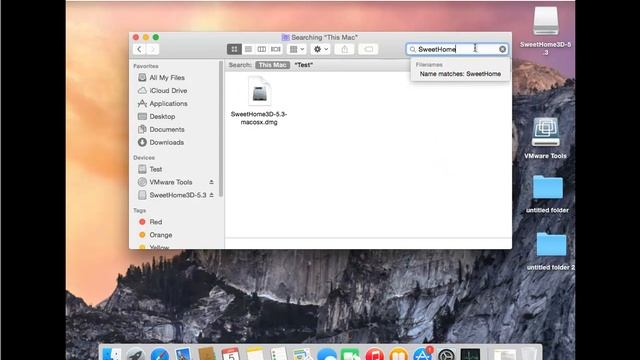Select 'untitled folder 2' on desktop
640x360 pixels.
(551, 251)
